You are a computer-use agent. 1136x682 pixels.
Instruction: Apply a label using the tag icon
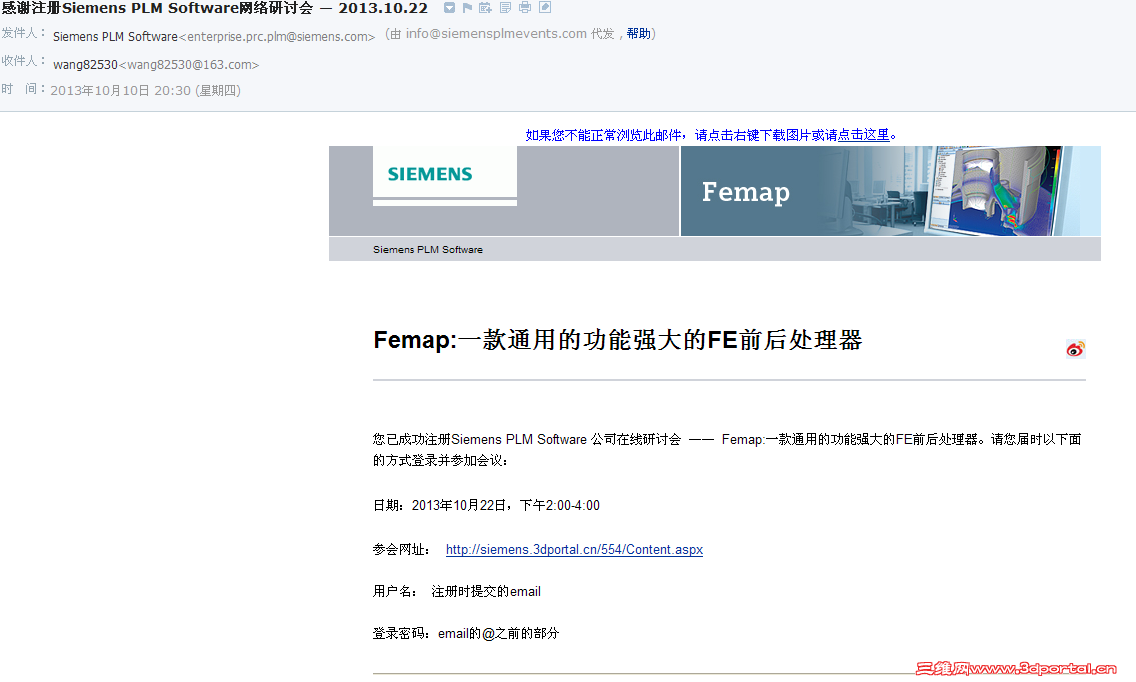click(544, 7)
